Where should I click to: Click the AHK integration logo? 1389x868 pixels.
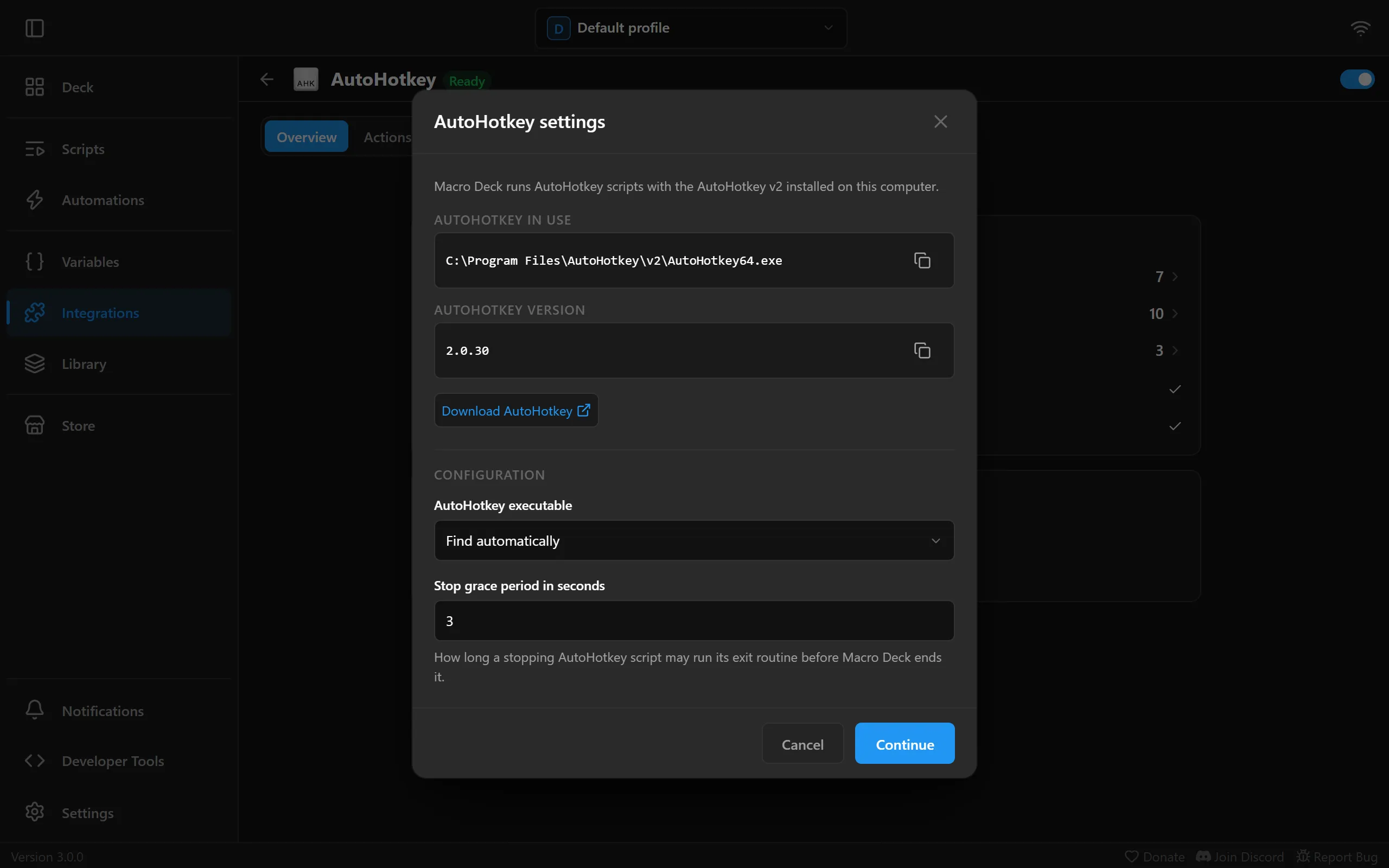pos(306,79)
